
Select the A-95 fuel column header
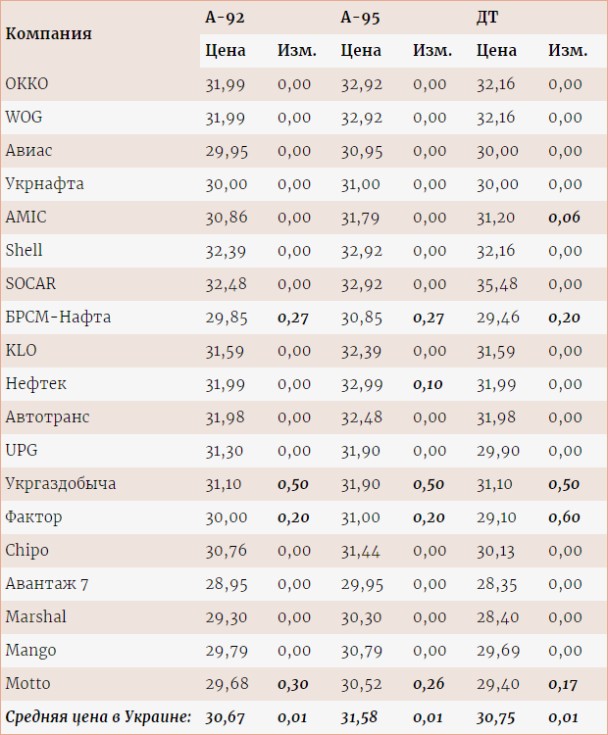click(360, 17)
